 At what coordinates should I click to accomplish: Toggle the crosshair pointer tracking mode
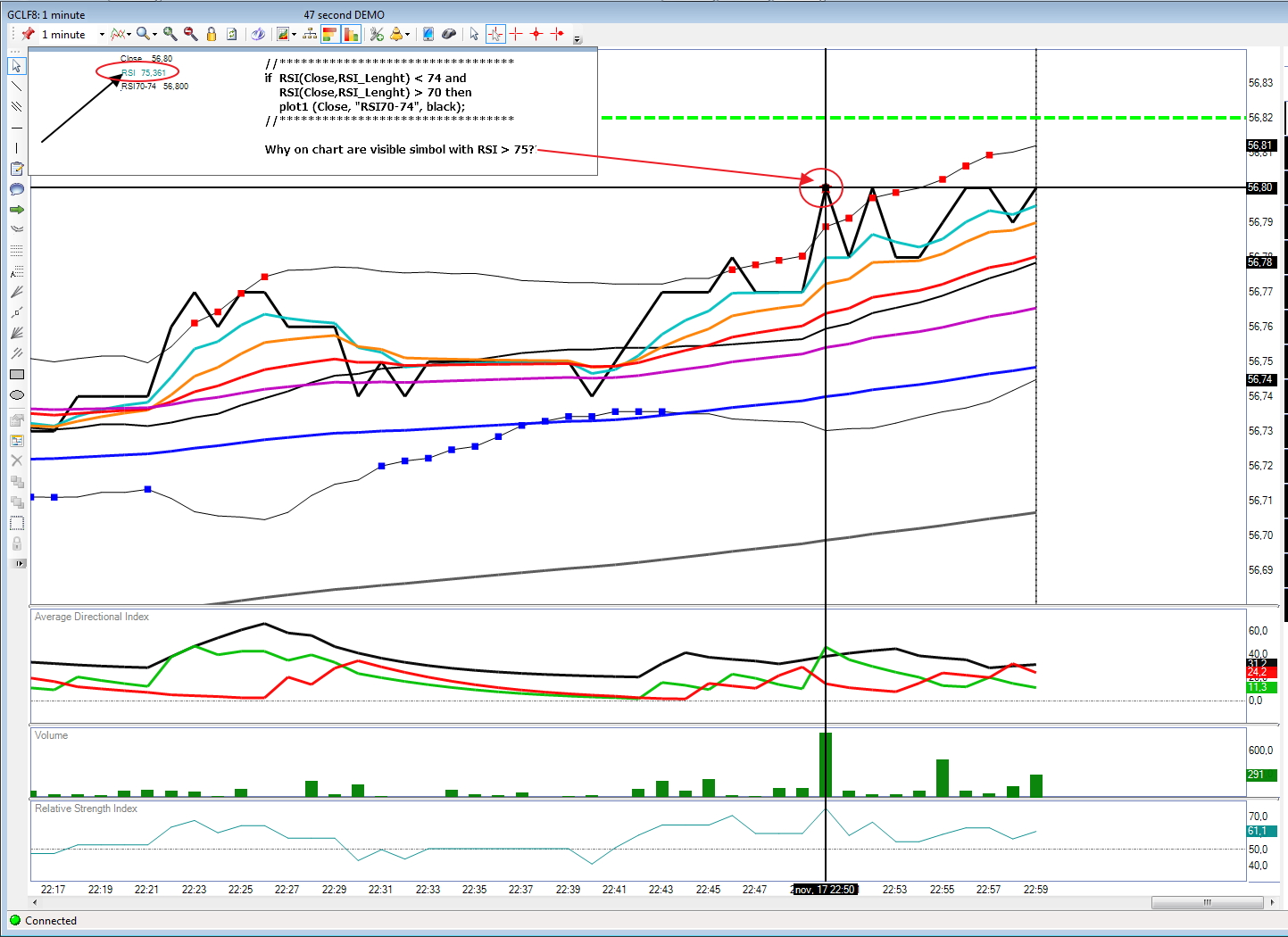point(495,34)
